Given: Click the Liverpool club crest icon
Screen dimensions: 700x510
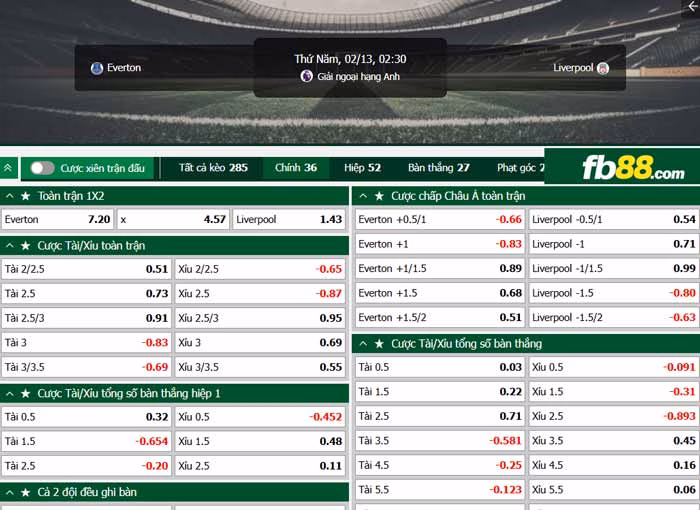Looking at the screenshot, I should coord(603,68).
